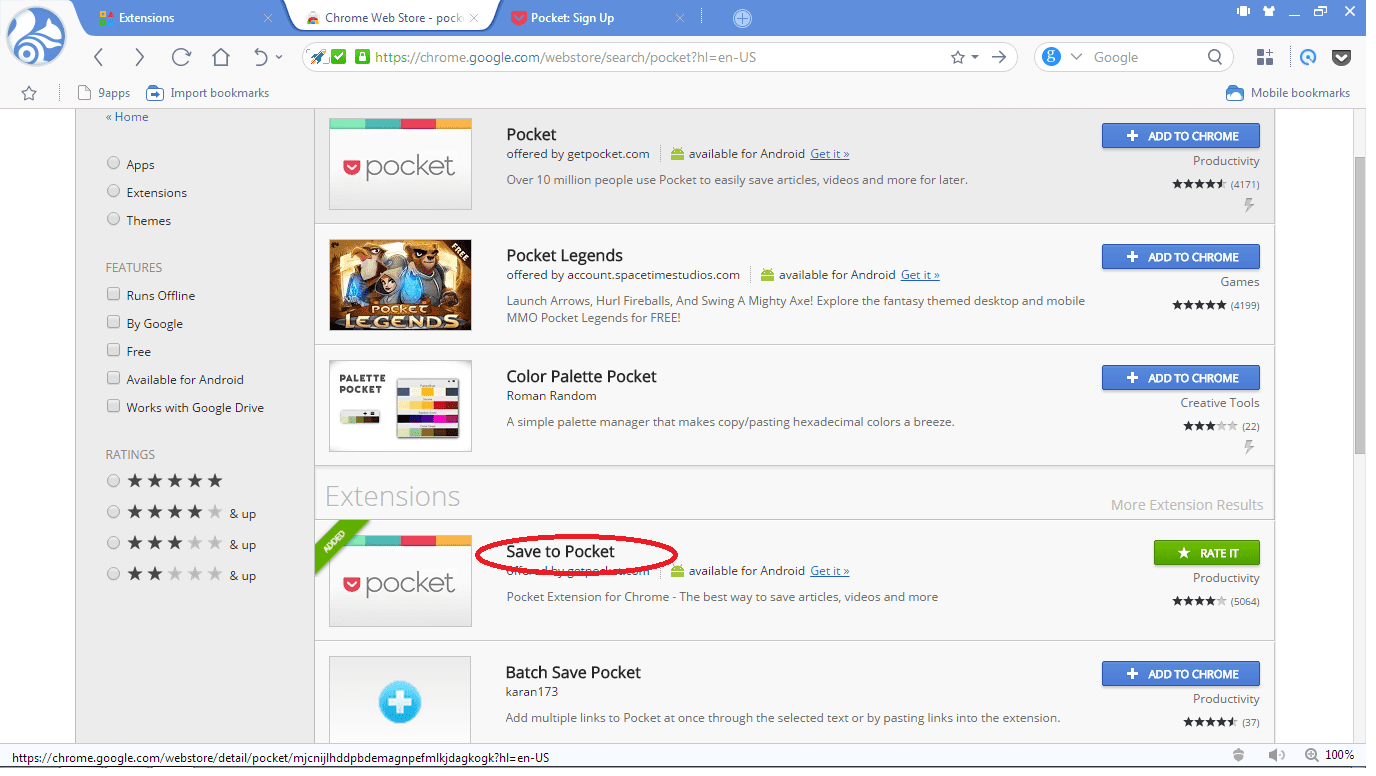Bookmark page with address bar star

[958, 57]
